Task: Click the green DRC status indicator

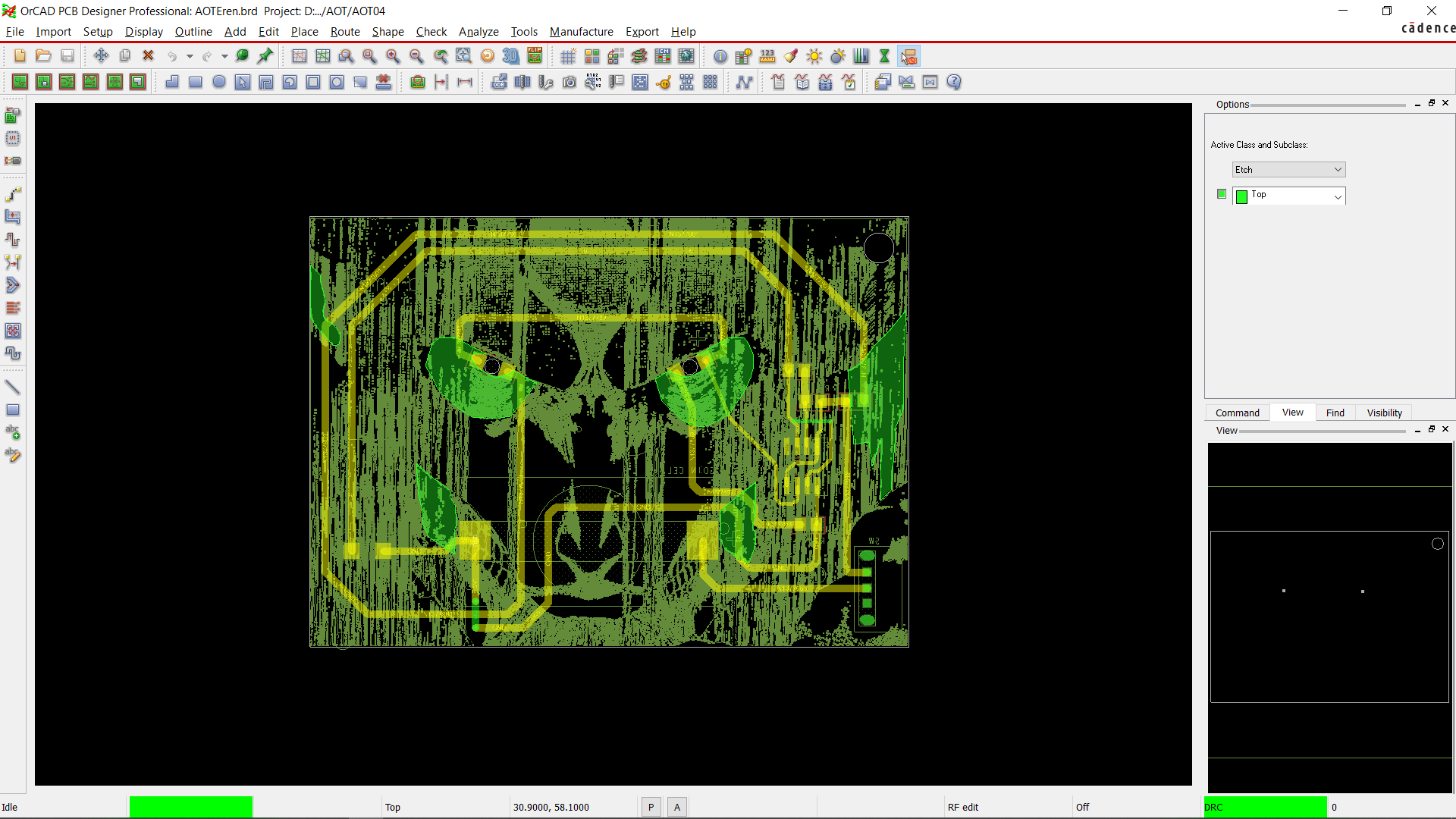Action: coord(1265,807)
